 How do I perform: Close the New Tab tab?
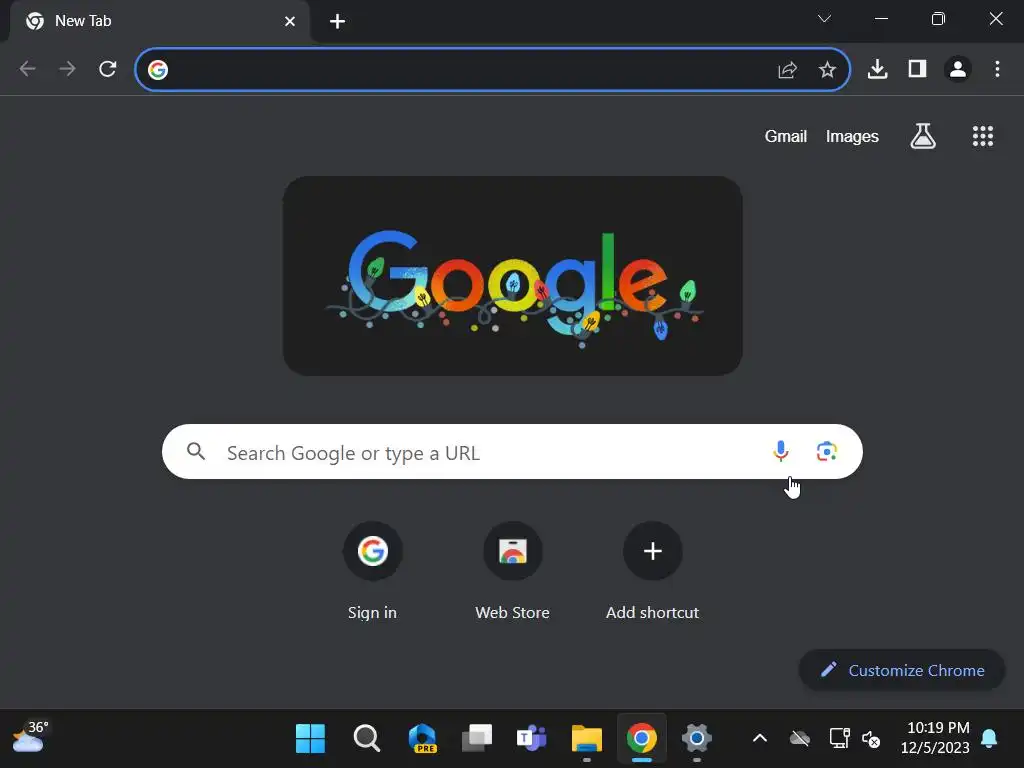click(290, 22)
